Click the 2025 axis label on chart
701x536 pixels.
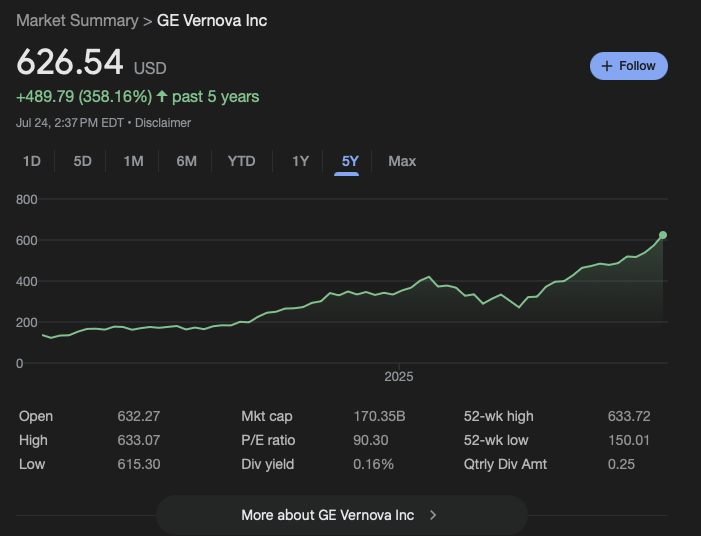coord(399,377)
